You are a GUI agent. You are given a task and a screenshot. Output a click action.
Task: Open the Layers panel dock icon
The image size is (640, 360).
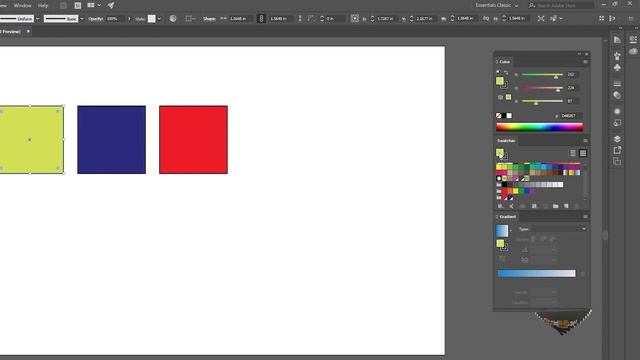(x=617, y=139)
